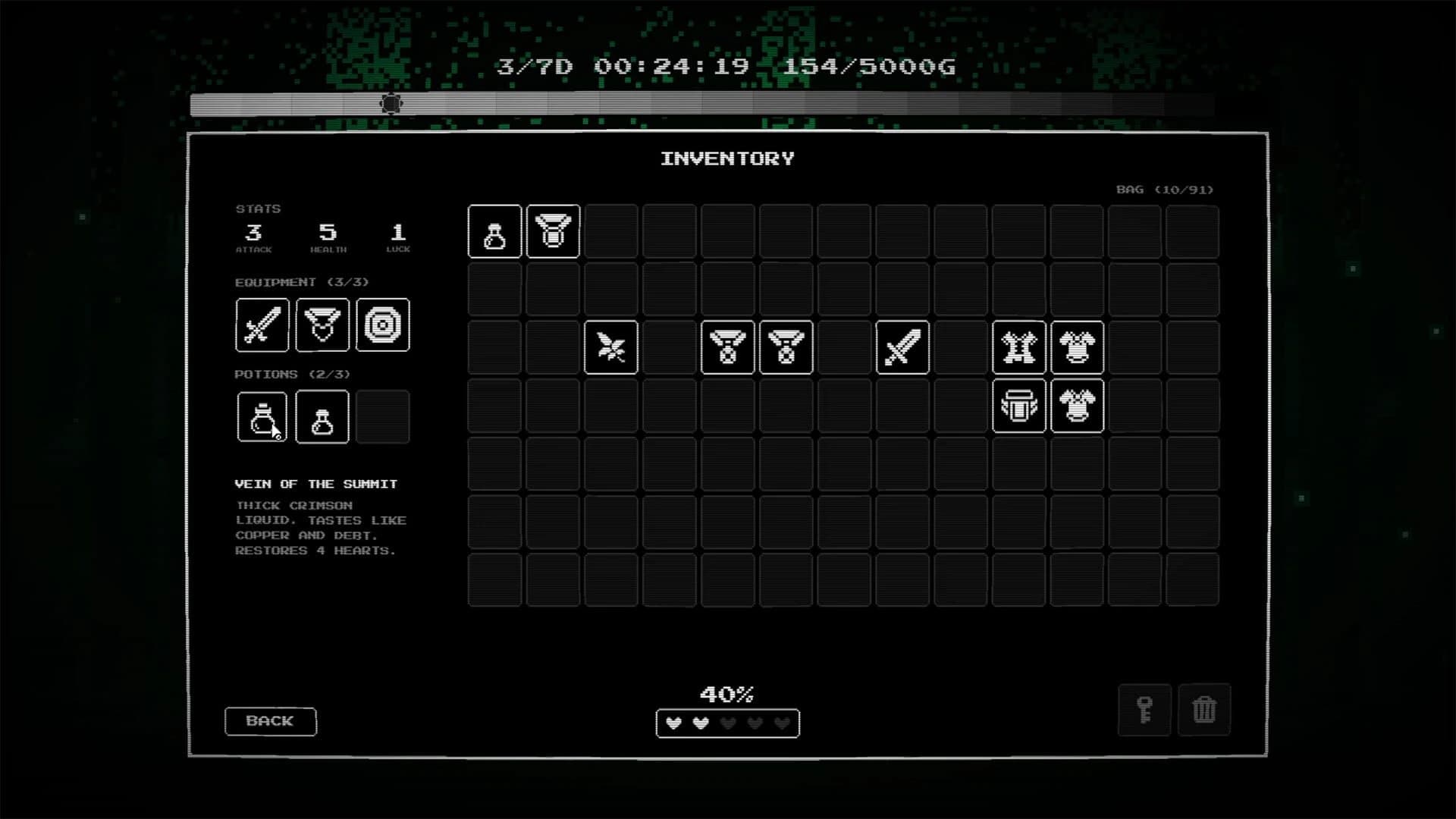This screenshot has height=819, width=1456.
Task: Select the right medal item in the bag
Action: tap(786, 347)
